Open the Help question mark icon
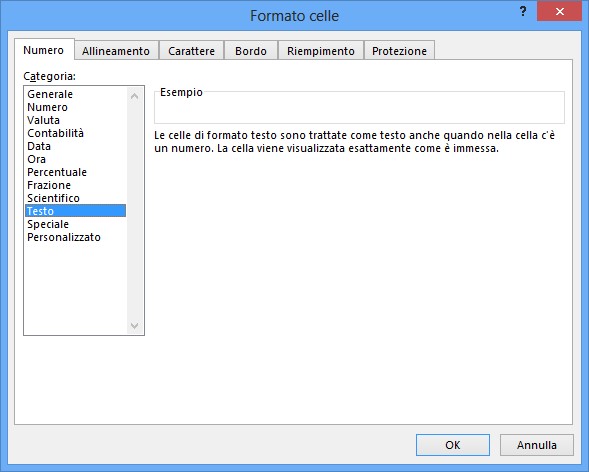589x472 pixels. coord(523,12)
